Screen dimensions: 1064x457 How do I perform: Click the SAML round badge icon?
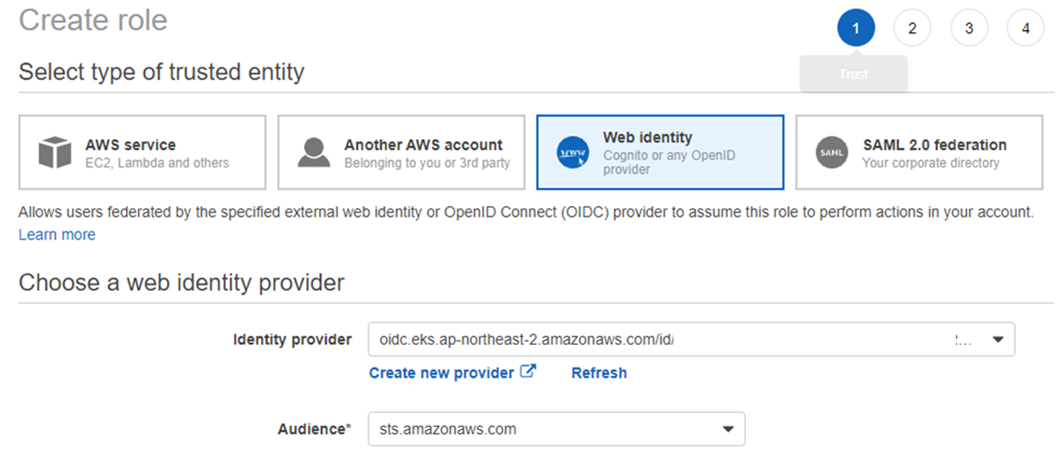tap(831, 153)
